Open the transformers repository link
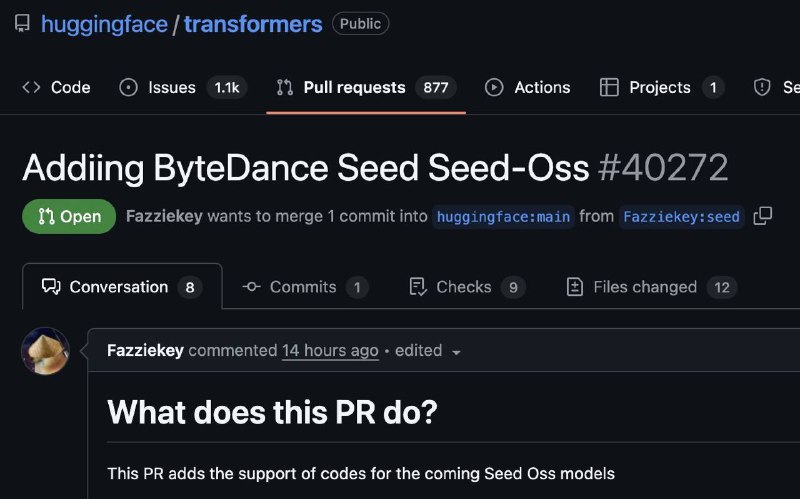800x499 pixels. [253, 24]
